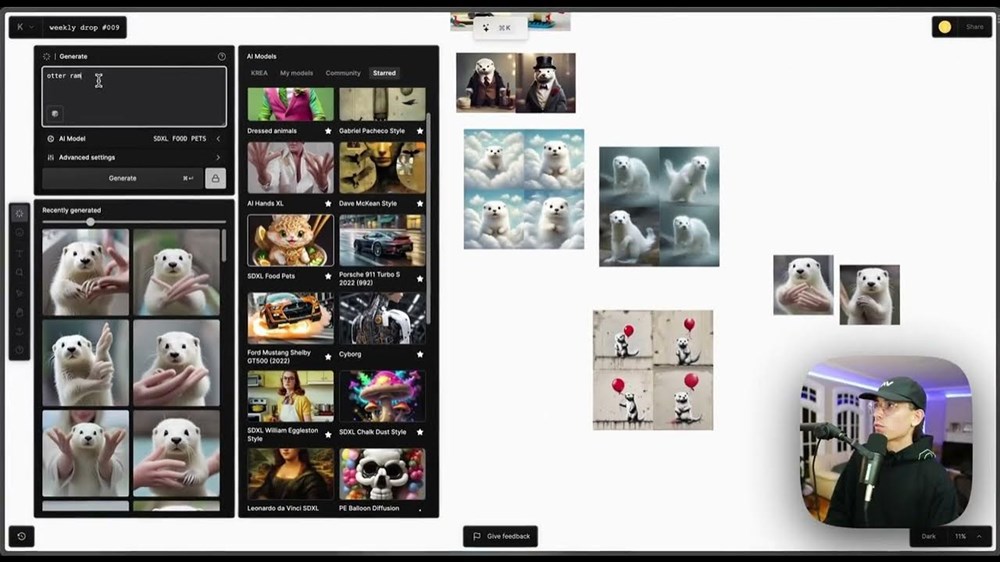This screenshot has width=1000, height=562.
Task: Click the Recently generated panel scrollbar
Action: (224, 246)
